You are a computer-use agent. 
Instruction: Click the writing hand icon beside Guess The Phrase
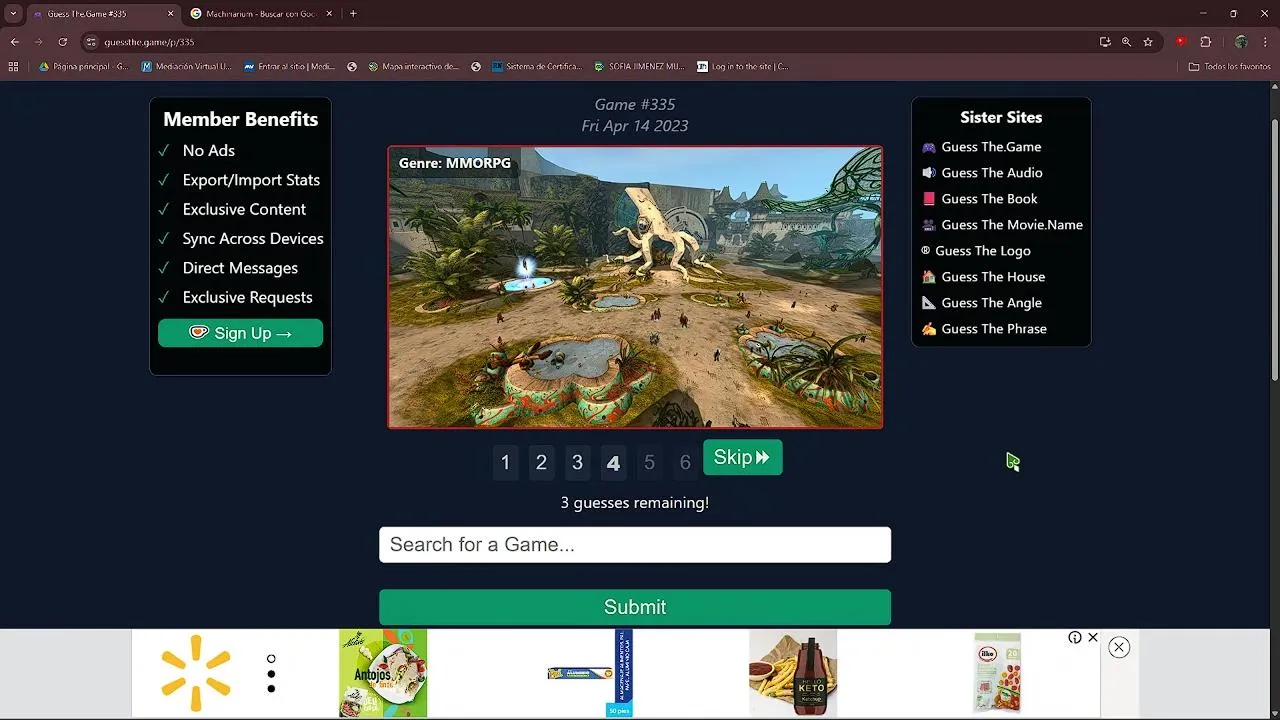(929, 329)
